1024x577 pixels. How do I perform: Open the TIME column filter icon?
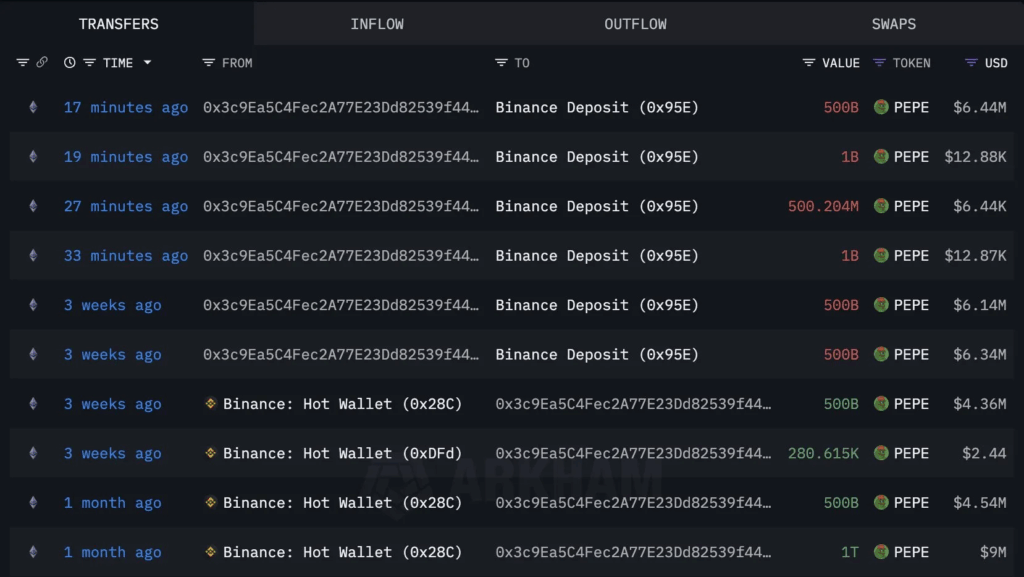point(89,62)
